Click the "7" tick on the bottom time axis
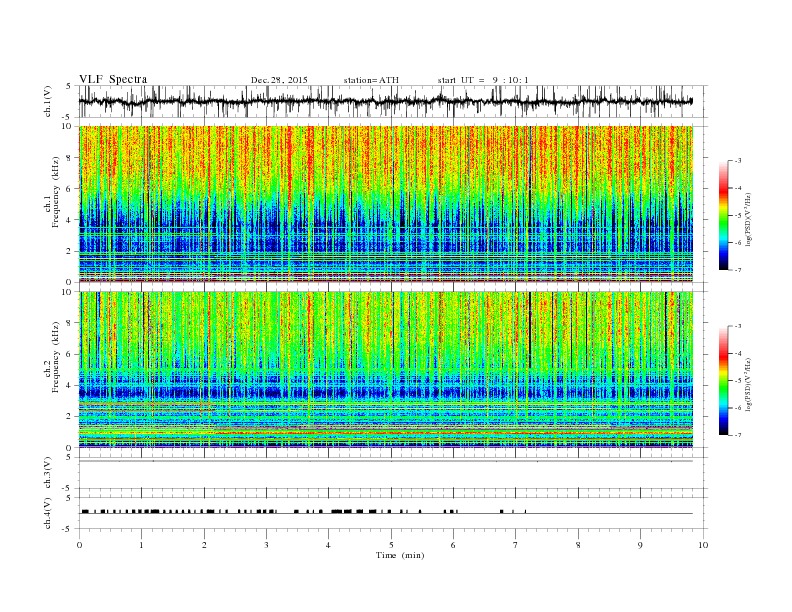This screenshot has height=612, width=792. coord(516,545)
